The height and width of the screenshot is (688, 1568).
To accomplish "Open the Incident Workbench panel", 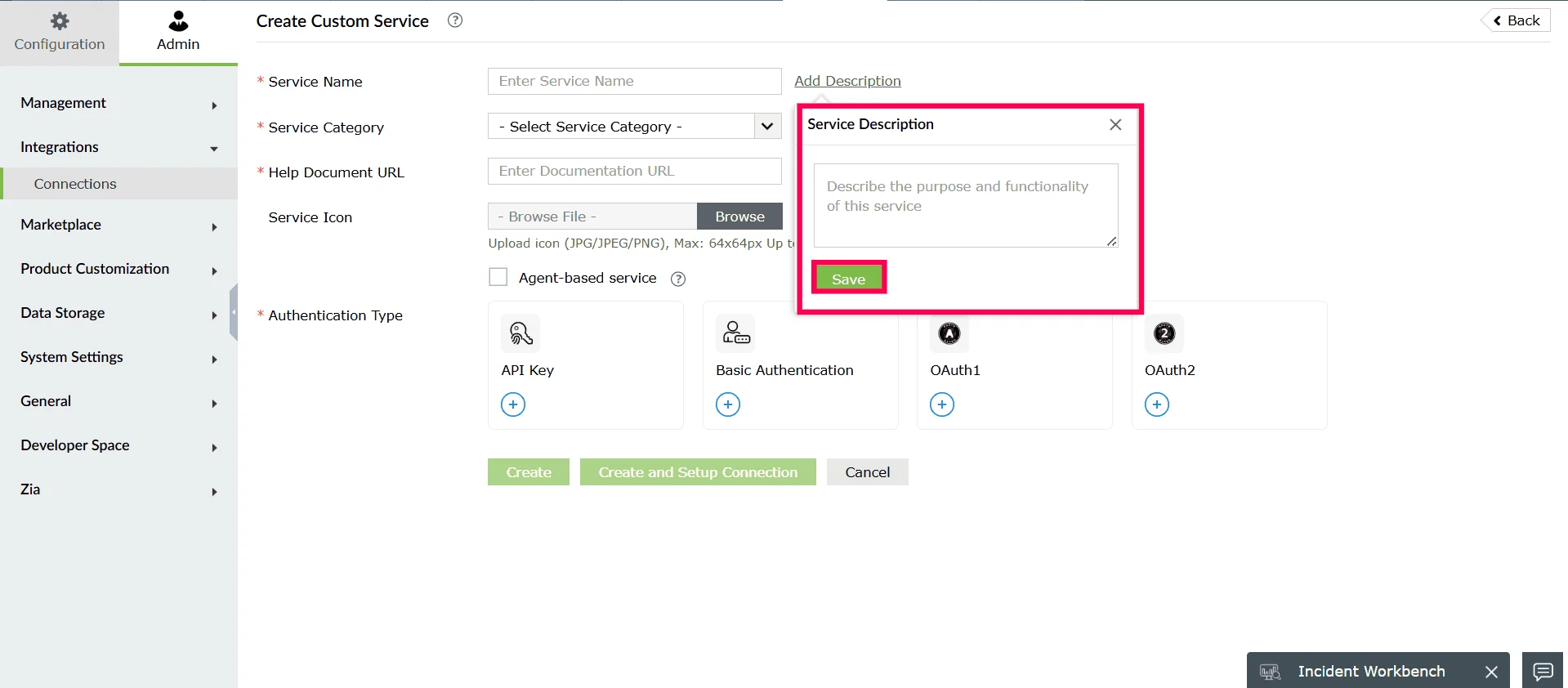I will (x=1371, y=671).
